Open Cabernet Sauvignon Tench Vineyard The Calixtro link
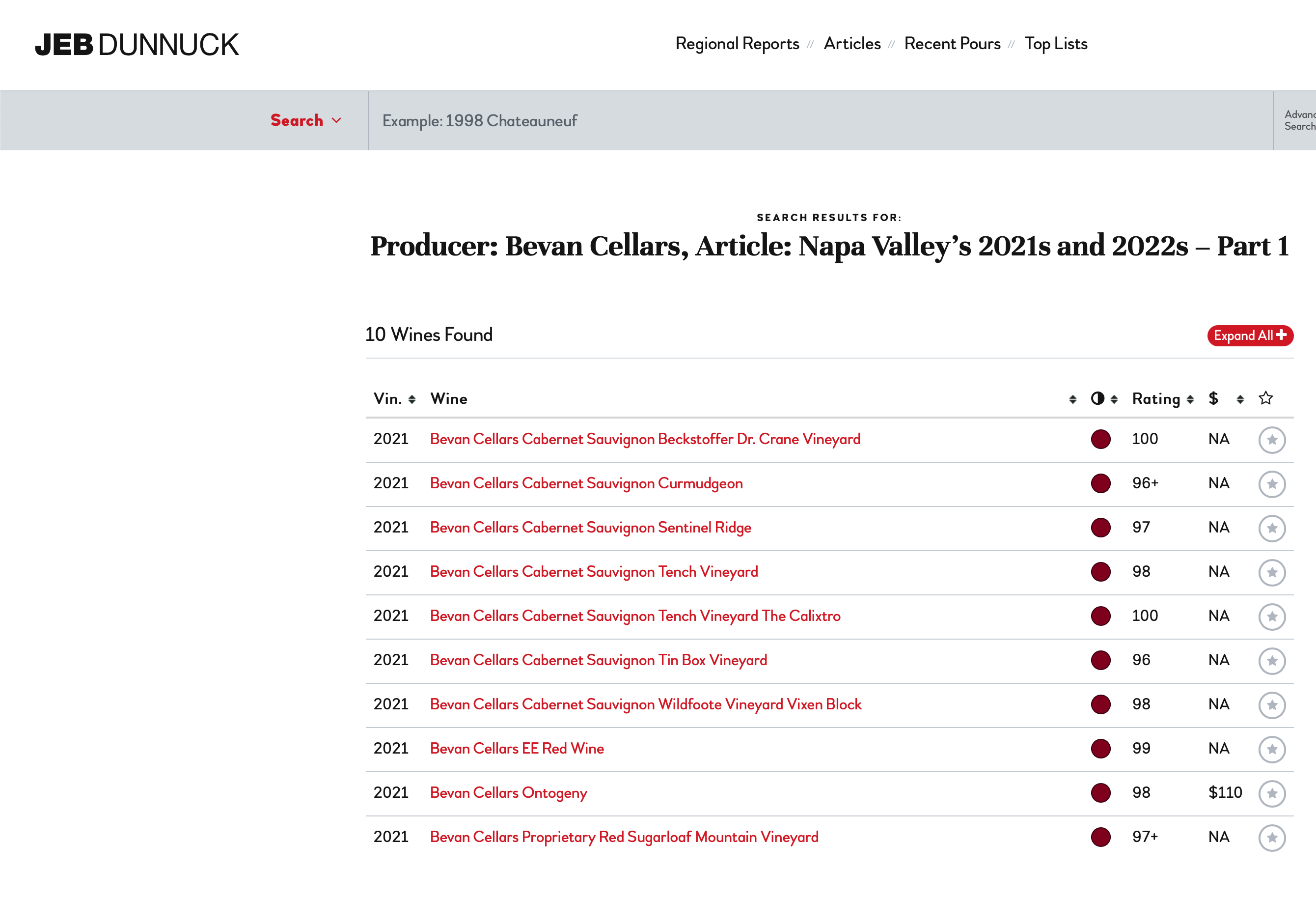Image resolution: width=1316 pixels, height=898 pixels. pyautogui.click(x=635, y=616)
